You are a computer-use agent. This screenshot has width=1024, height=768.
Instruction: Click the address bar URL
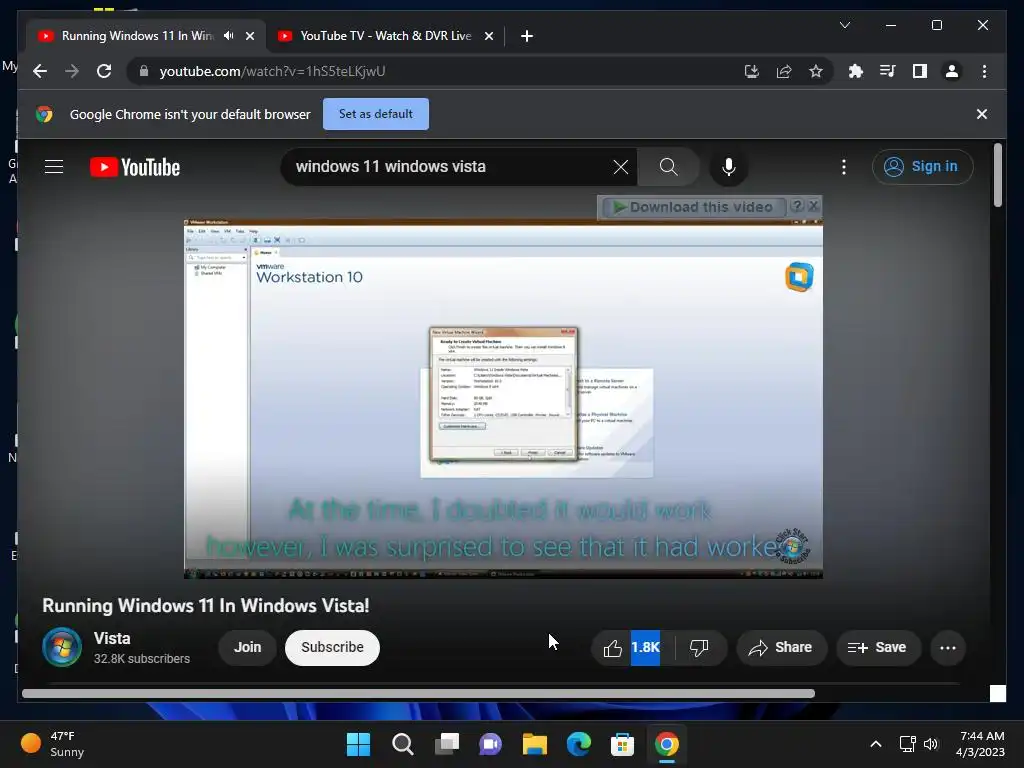[272, 71]
